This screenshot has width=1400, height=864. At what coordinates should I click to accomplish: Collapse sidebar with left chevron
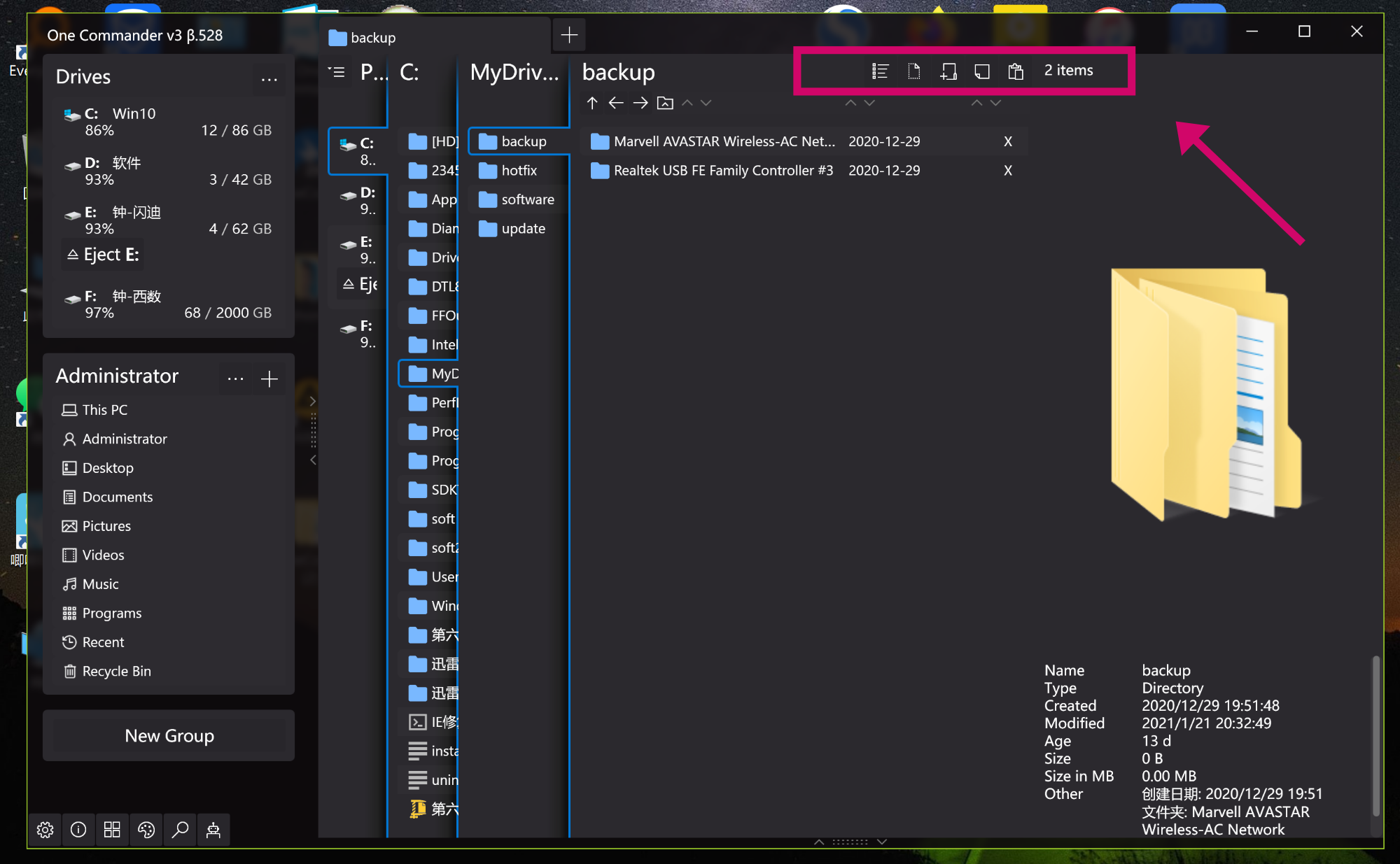(x=313, y=460)
